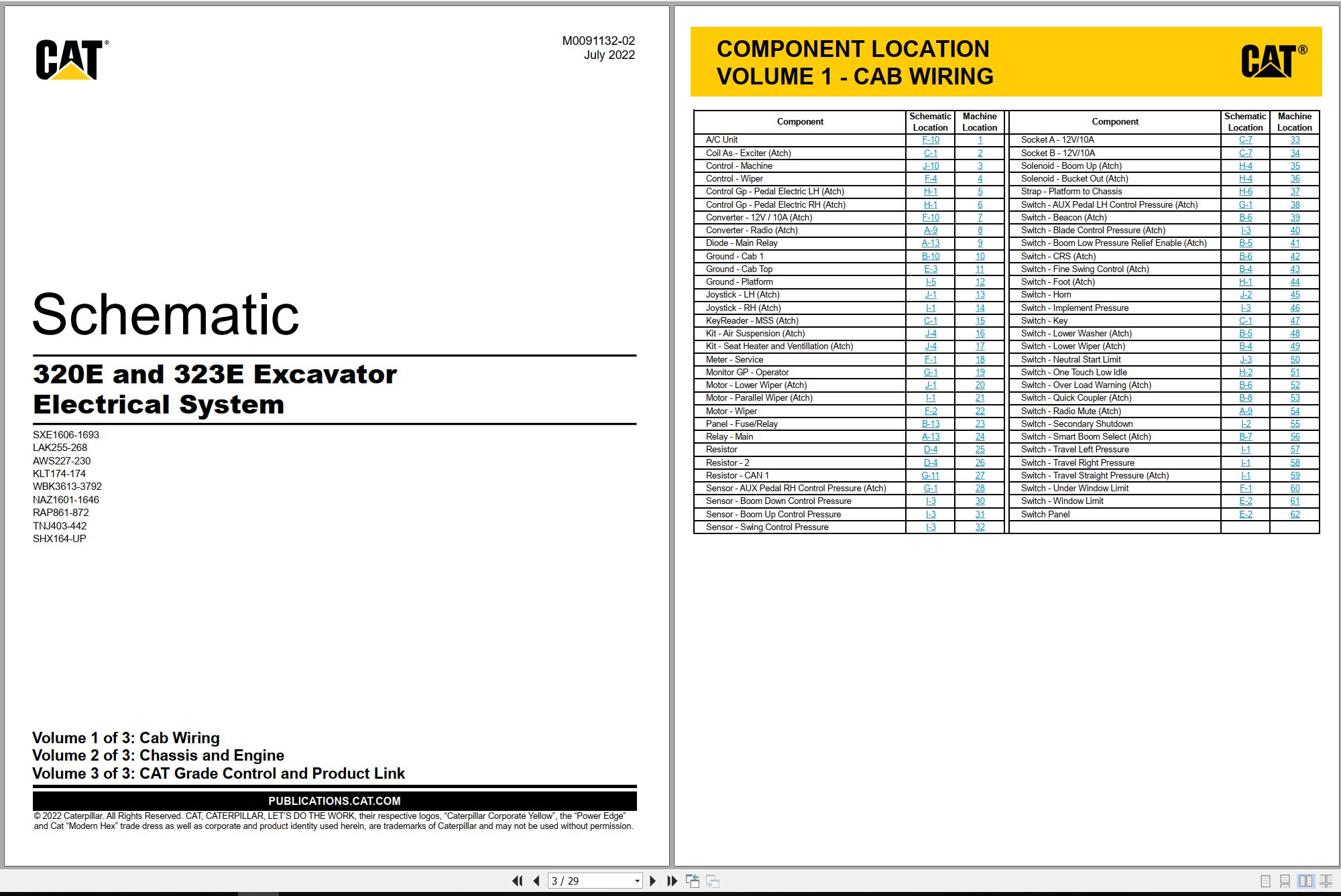
Task: Go to the previous page
Action: coord(536,881)
